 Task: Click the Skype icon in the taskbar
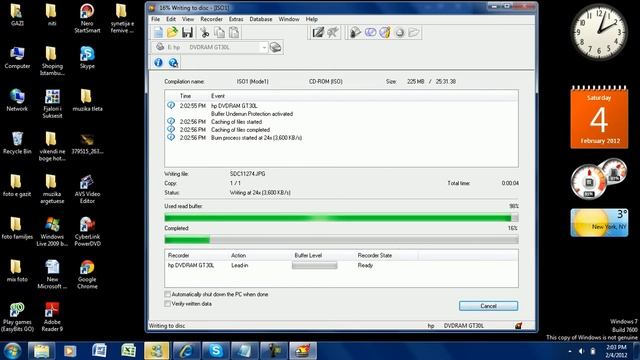point(216,351)
